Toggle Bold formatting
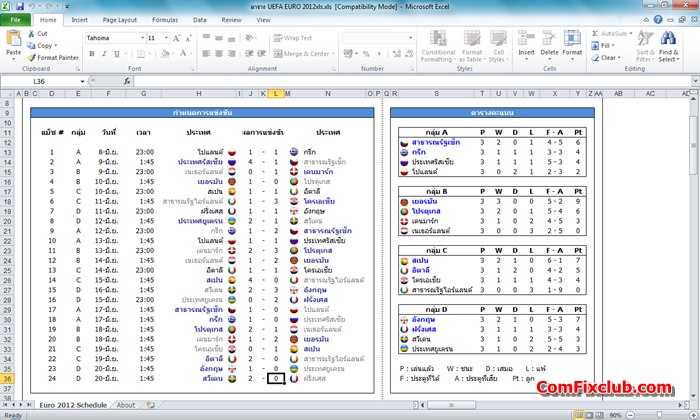This screenshot has width=700, height=420. [x=92, y=54]
